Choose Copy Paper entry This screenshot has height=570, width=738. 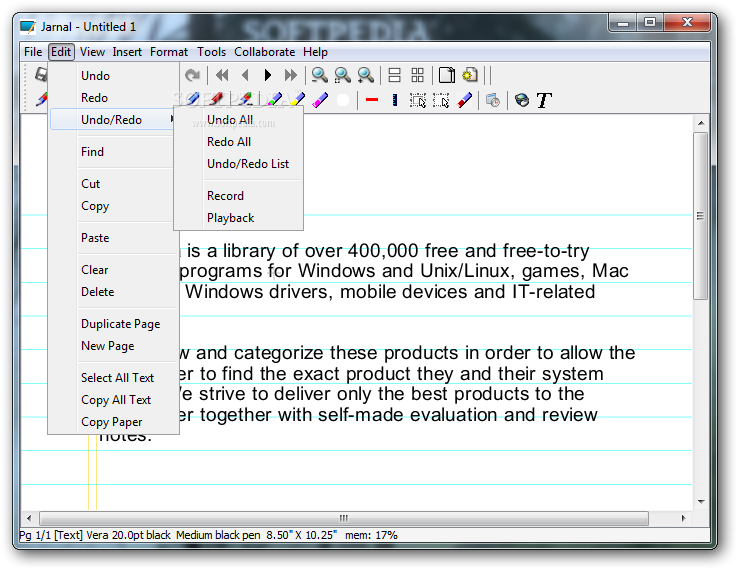(x=112, y=422)
